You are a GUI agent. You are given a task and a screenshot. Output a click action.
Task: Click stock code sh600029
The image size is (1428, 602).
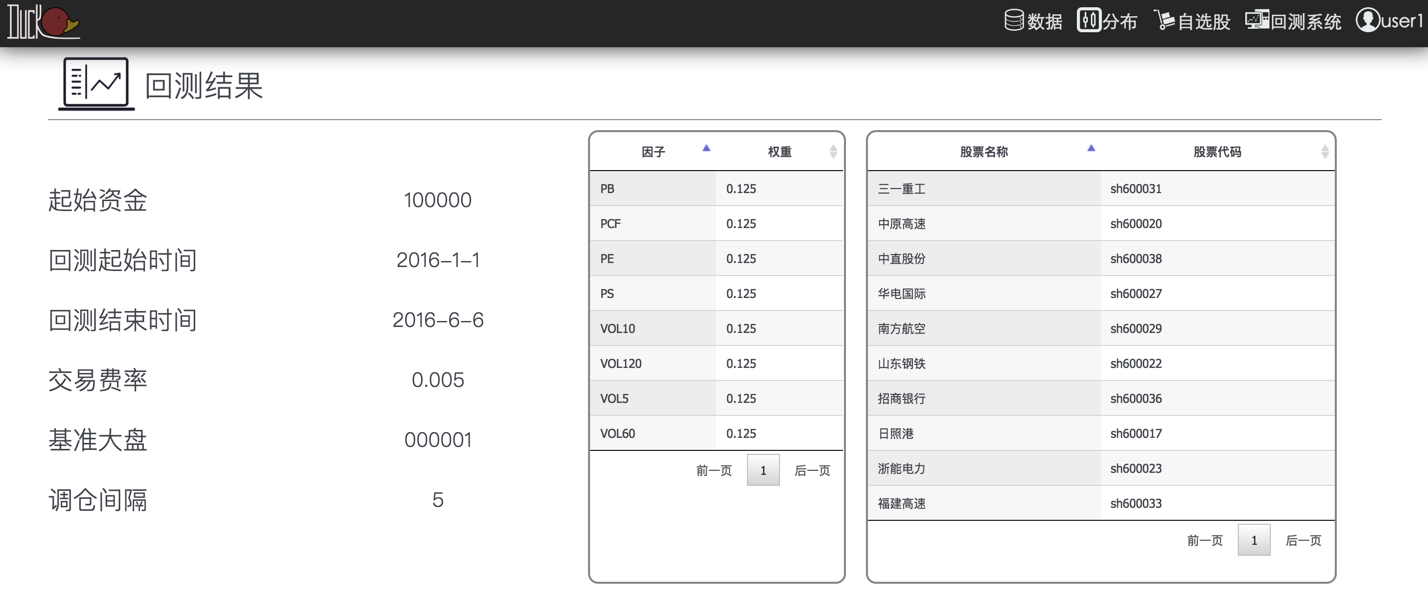[1136, 328]
